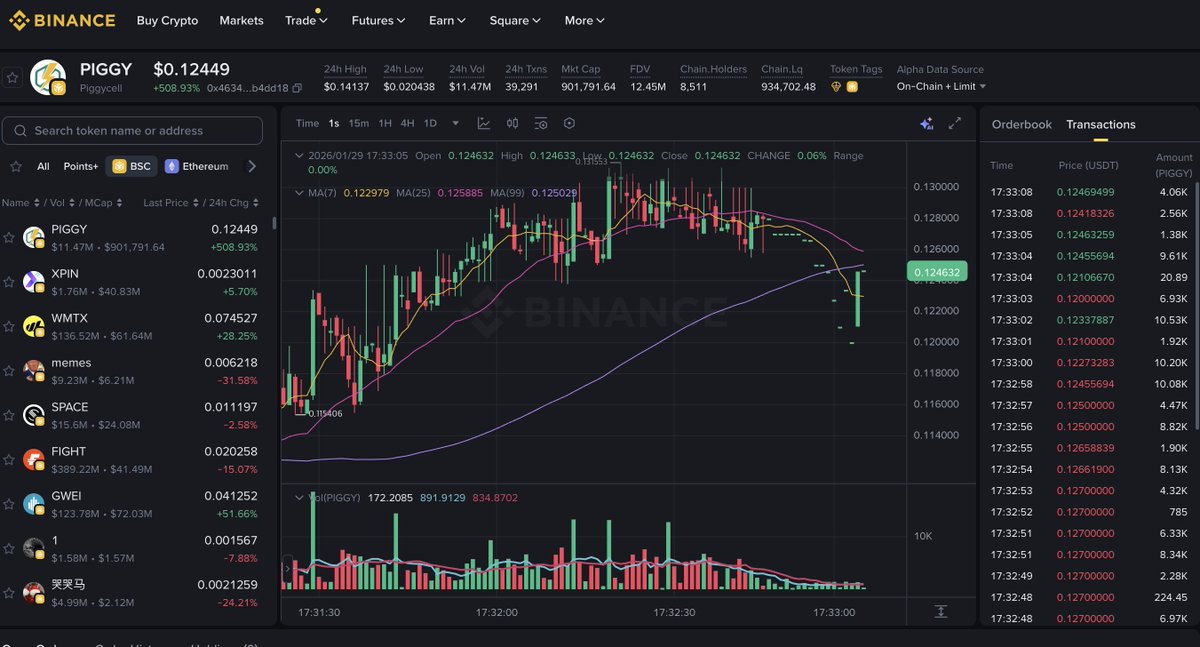The image size is (1200, 647).
Task: Favorite the WMTX token row
Action: click(x=9, y=325)
